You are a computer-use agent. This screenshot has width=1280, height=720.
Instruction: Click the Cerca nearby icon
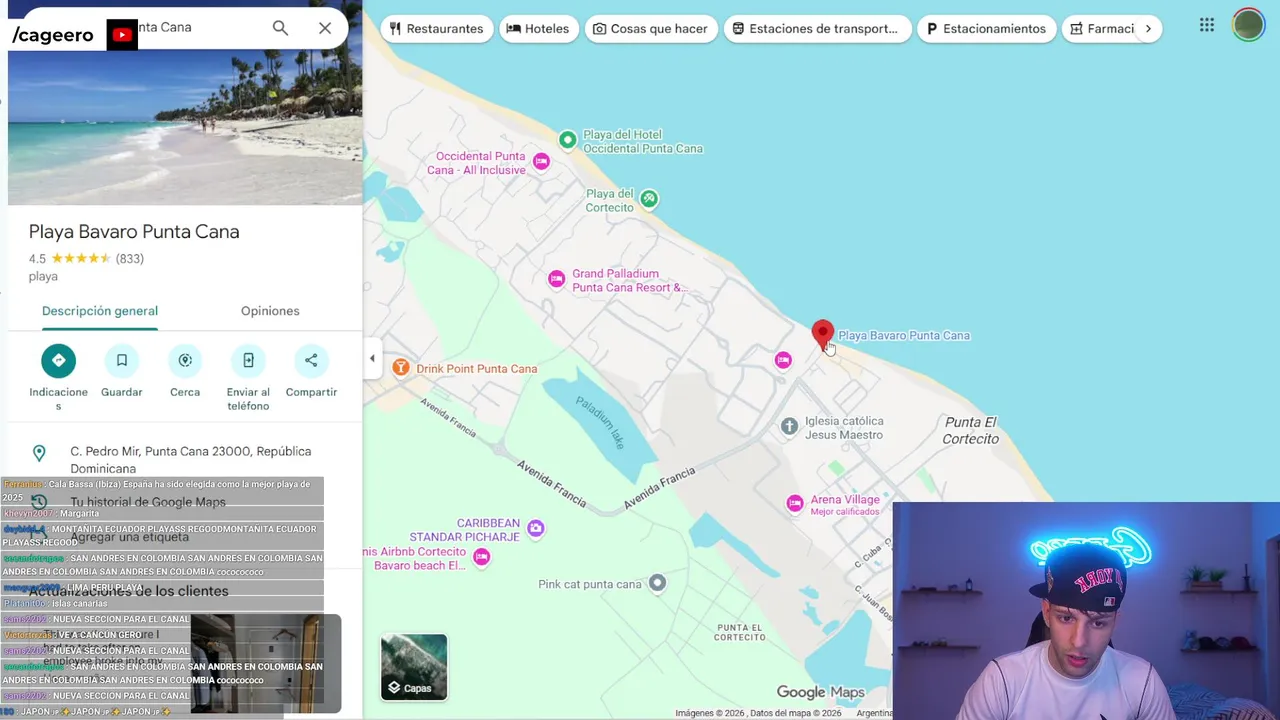pos(185,360)
